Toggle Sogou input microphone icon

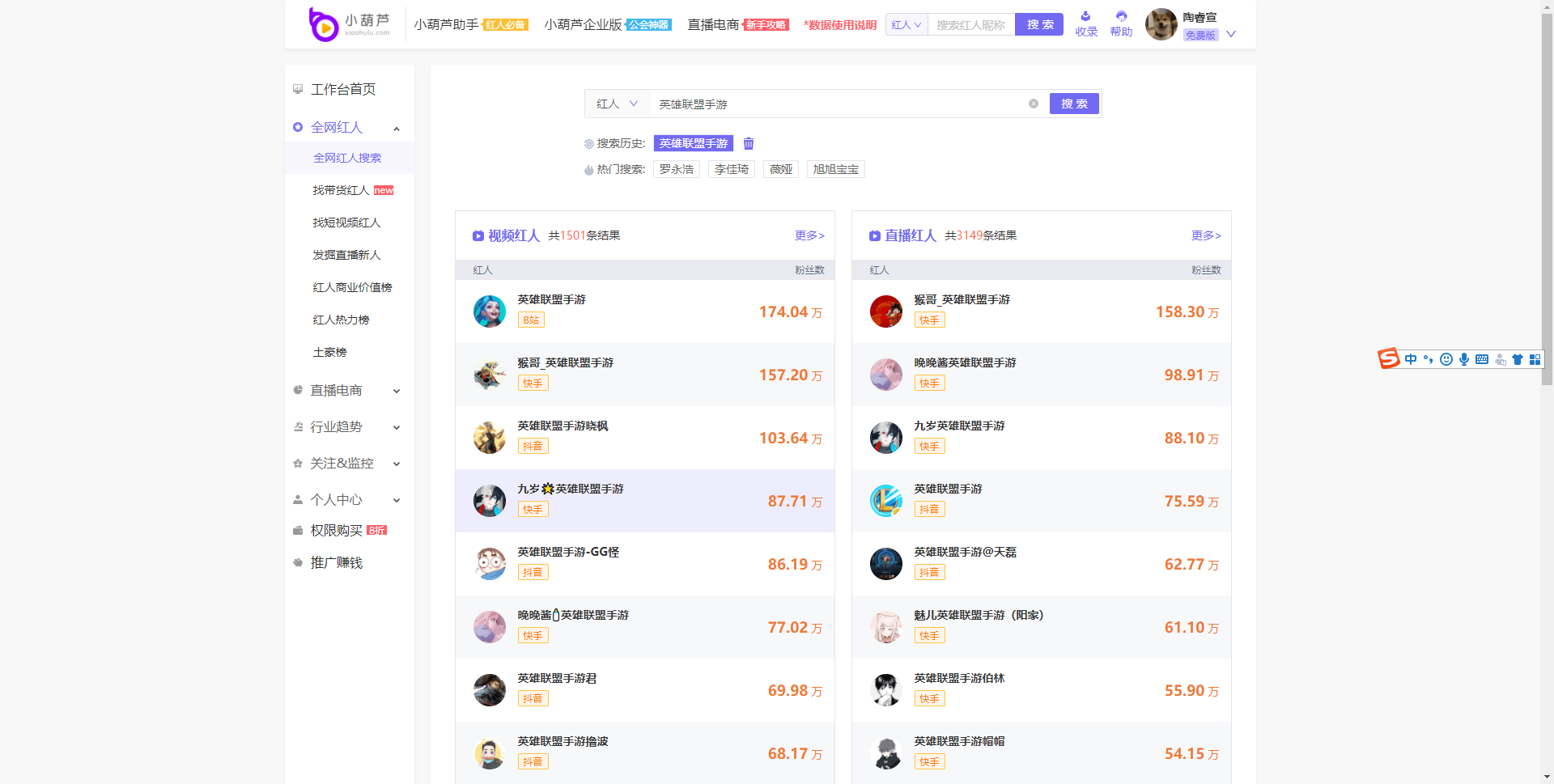coord(1464,359)
